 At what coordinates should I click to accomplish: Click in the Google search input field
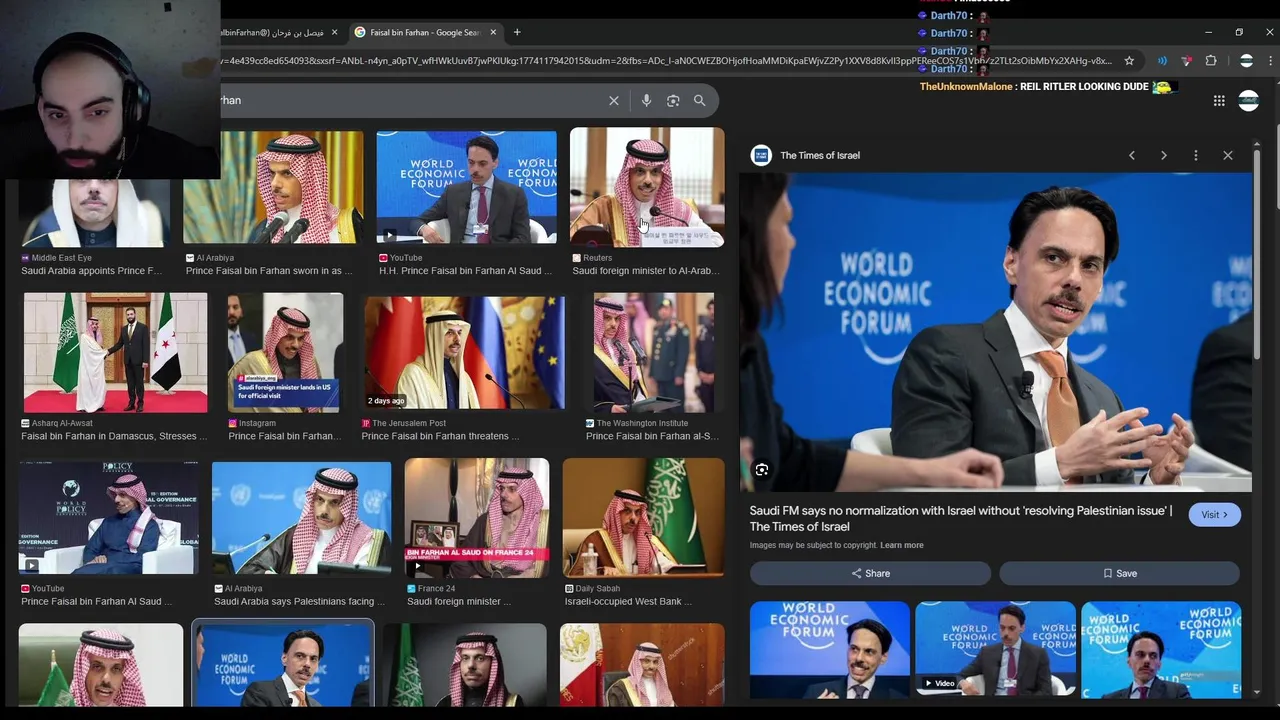pos(410,100)
